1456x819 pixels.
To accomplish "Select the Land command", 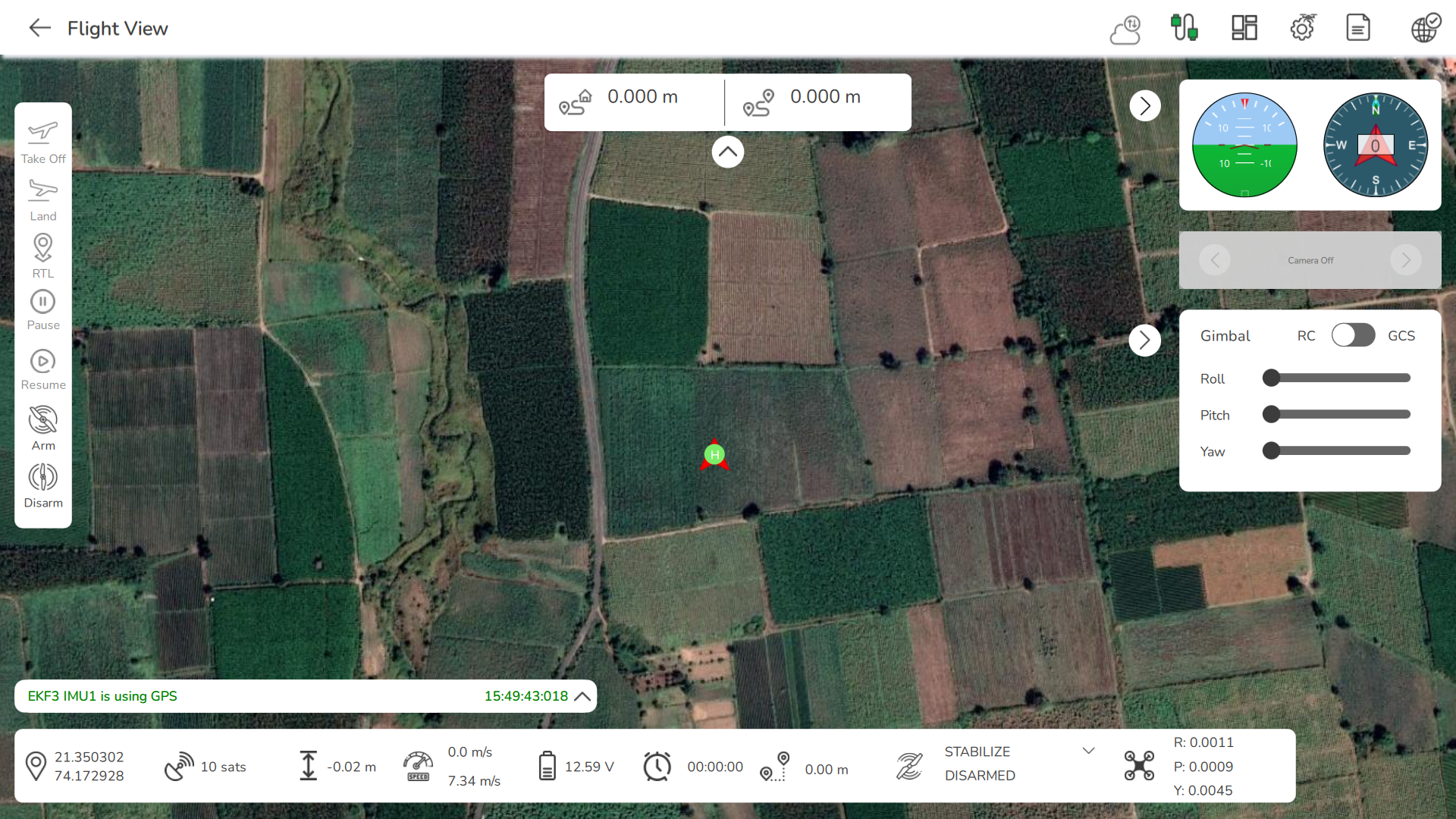I will tap(42, 198).
